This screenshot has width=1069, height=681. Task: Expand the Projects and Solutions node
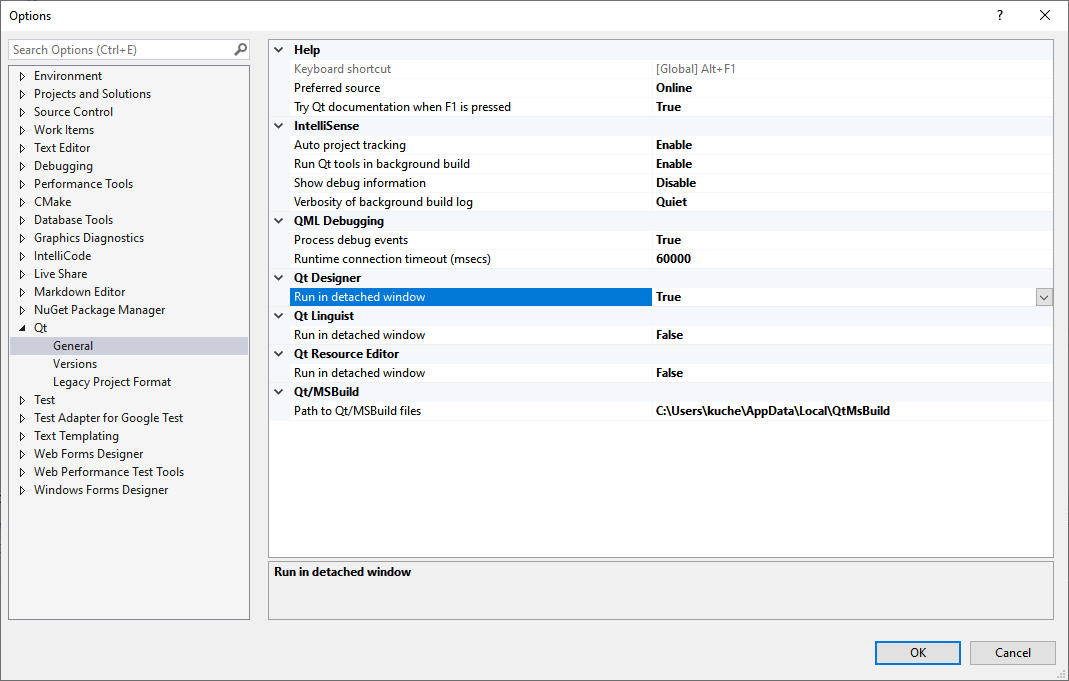point(22,94)
